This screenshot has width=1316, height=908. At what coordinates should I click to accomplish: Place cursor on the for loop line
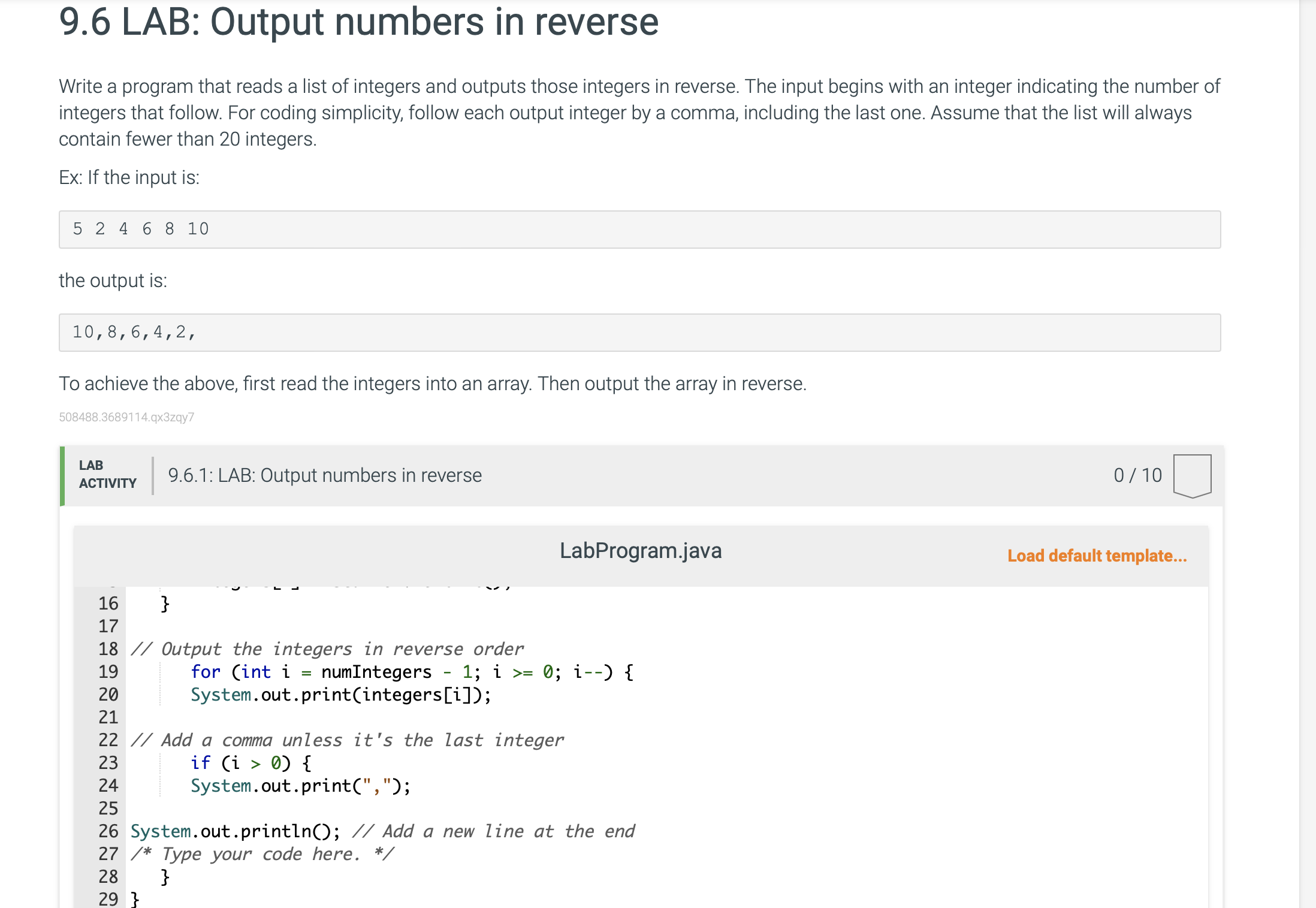[411, 672]
